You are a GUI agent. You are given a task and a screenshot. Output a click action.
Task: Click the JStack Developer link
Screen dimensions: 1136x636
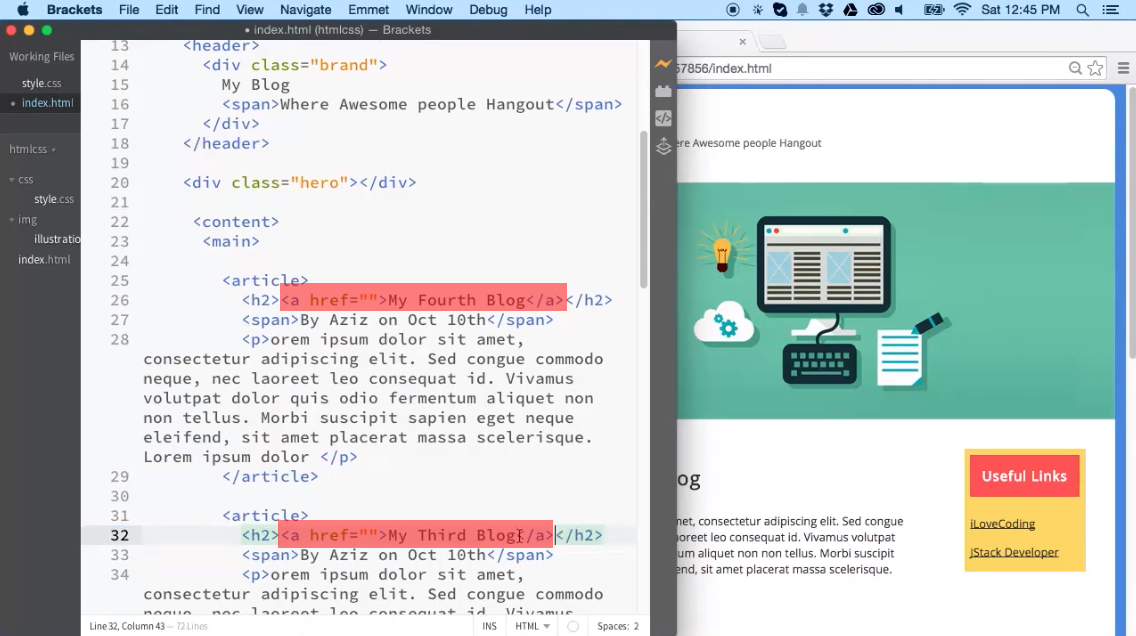pos(1014,552)
